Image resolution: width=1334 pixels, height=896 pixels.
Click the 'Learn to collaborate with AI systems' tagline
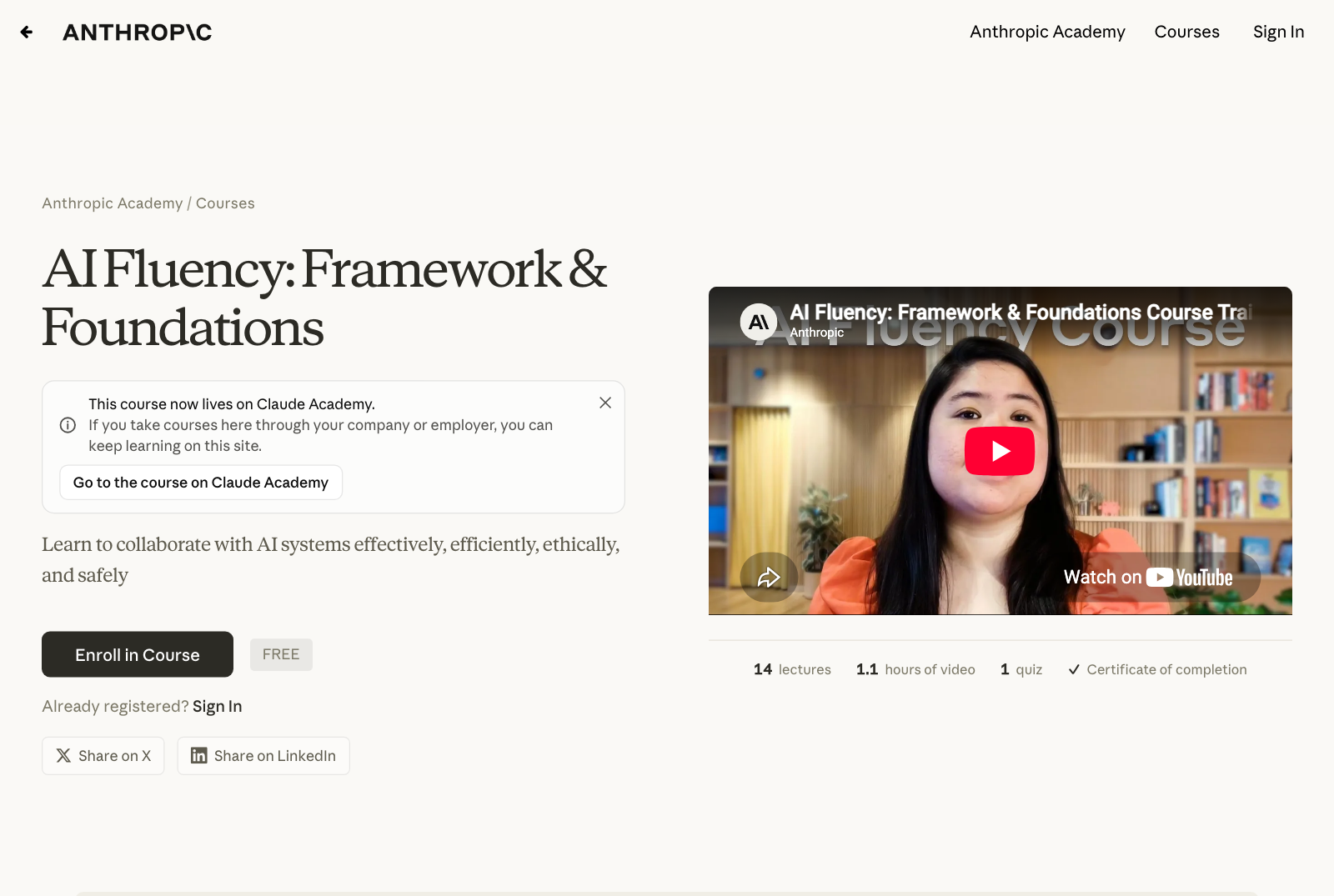click(x=331, y=559)
